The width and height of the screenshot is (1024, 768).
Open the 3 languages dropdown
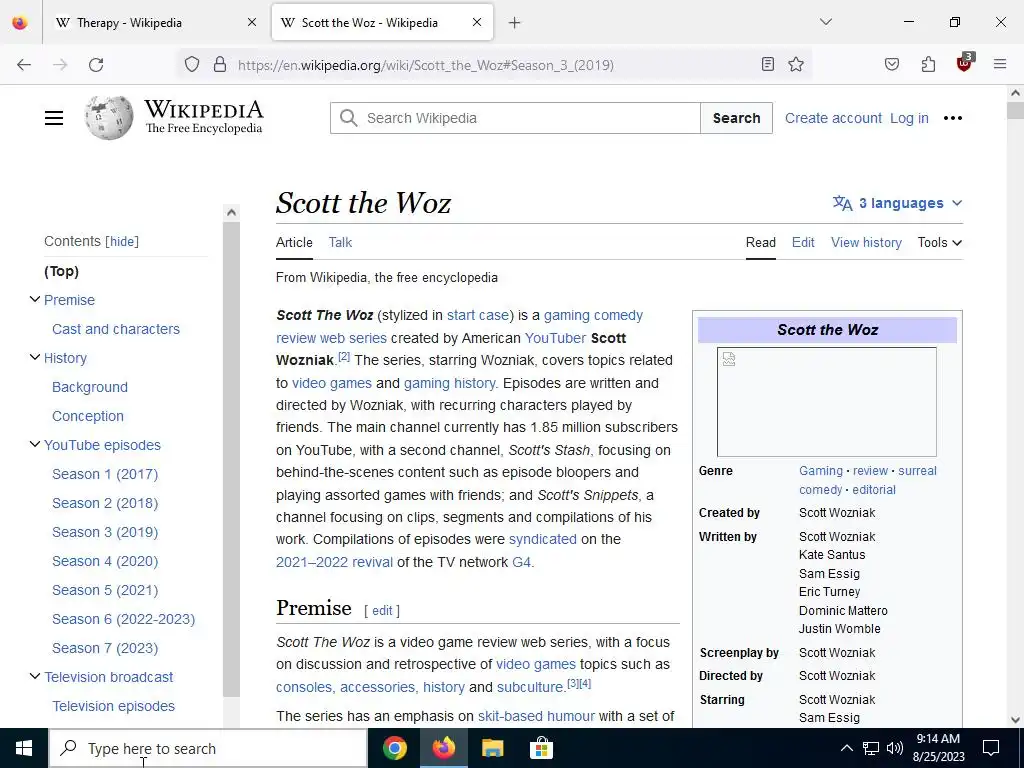coord(897,203)
